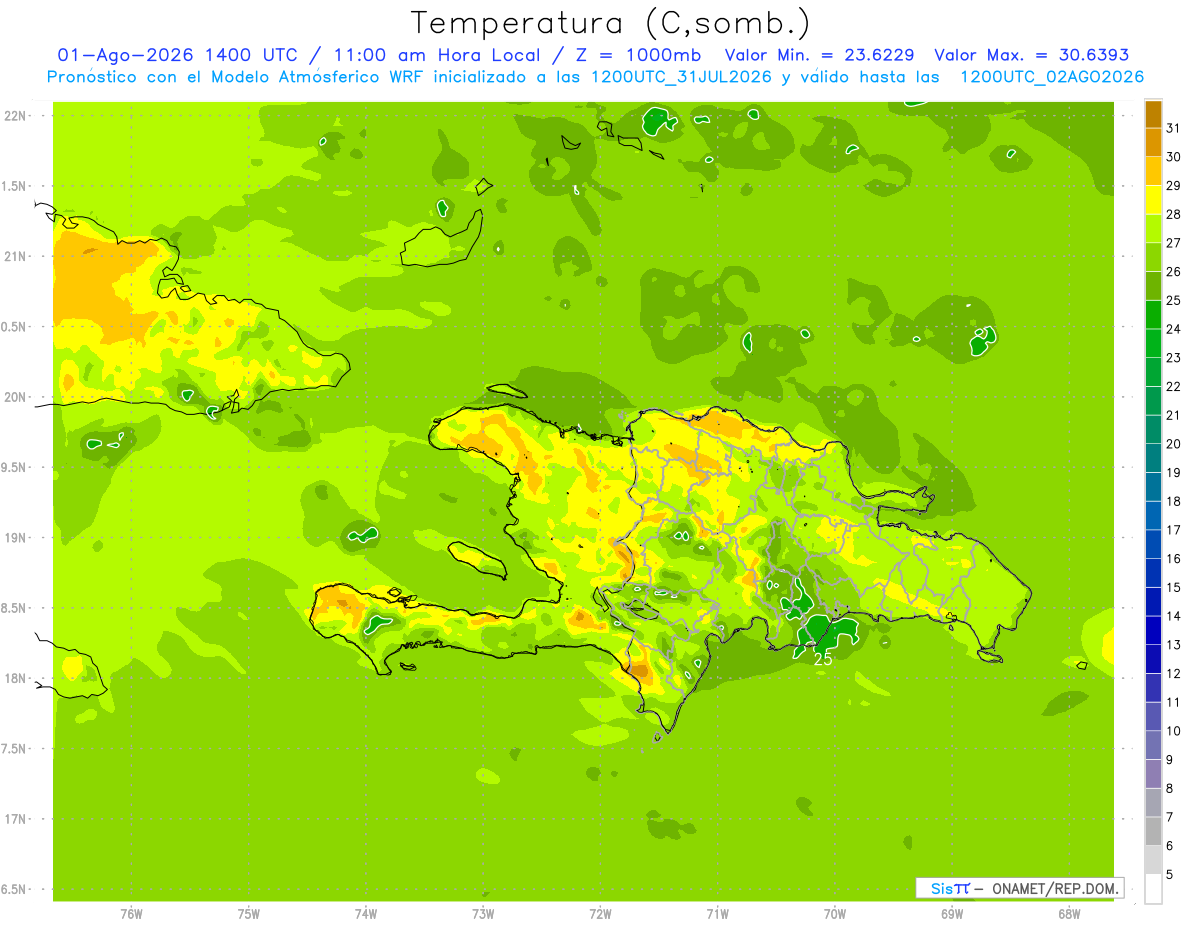Click the "23" colorbar scale label
1200x927 pixels.
pyautogui.click(x=1174, y=358)
